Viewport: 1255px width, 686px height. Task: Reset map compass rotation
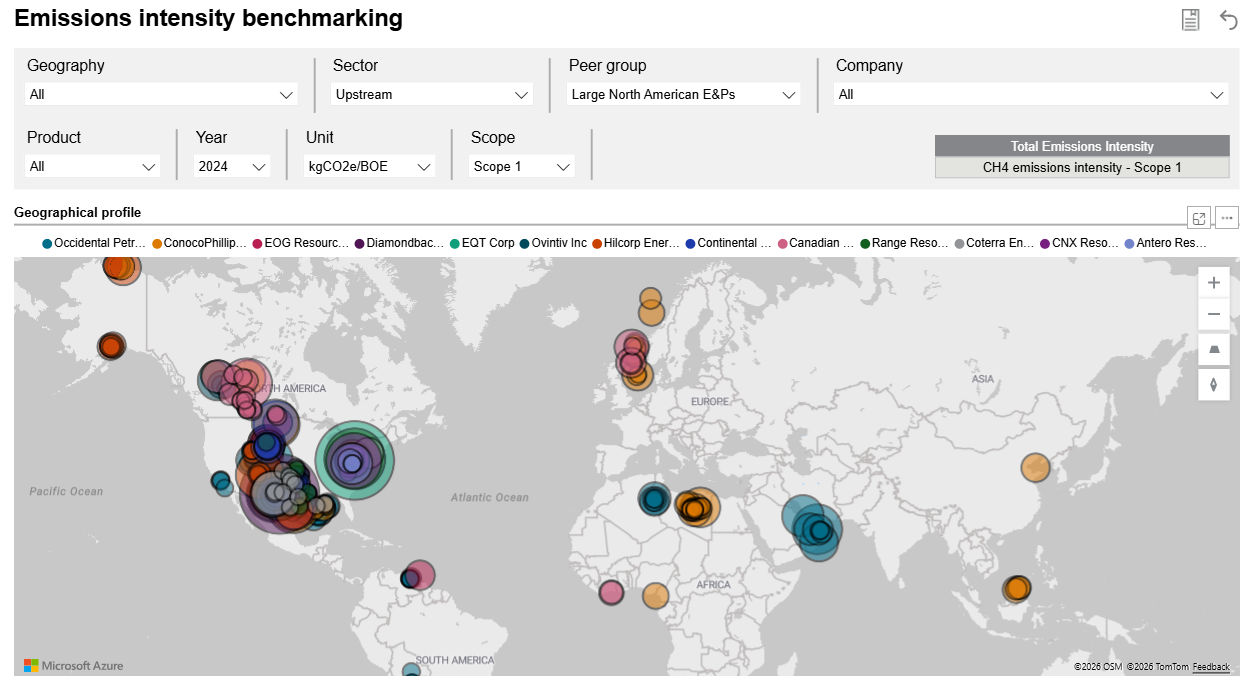click(x=1214, y=384)
